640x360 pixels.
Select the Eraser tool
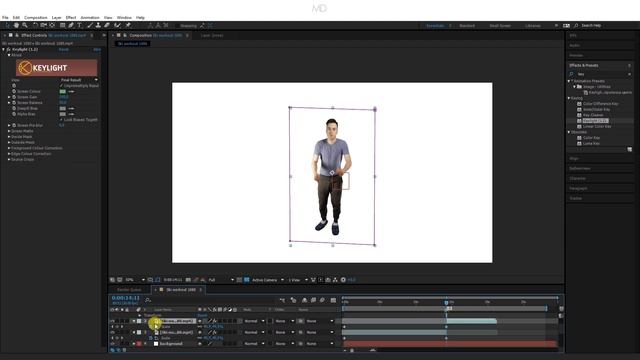point(107,25)
